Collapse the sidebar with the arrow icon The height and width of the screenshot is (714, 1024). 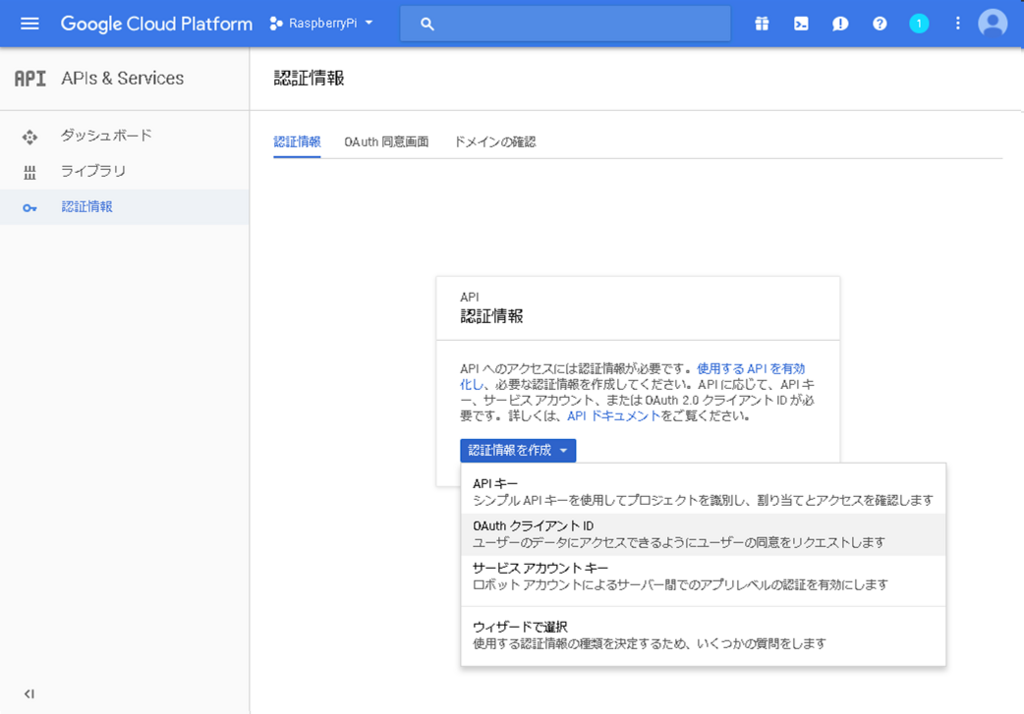29,694
